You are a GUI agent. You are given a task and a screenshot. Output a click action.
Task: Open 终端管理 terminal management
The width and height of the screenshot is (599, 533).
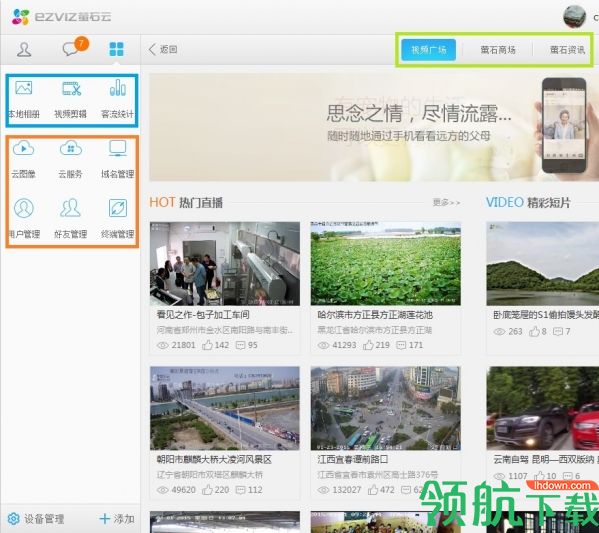point(117,219)
